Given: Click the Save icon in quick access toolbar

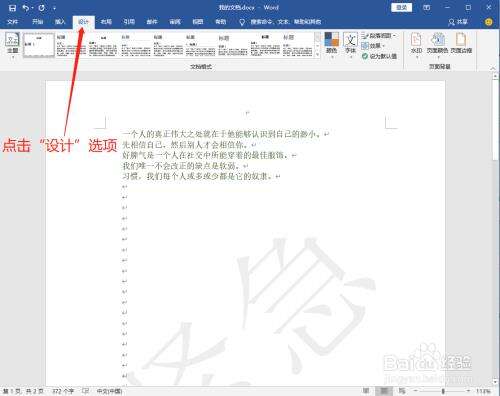Looking at the screenshot, I should [12, 8].
